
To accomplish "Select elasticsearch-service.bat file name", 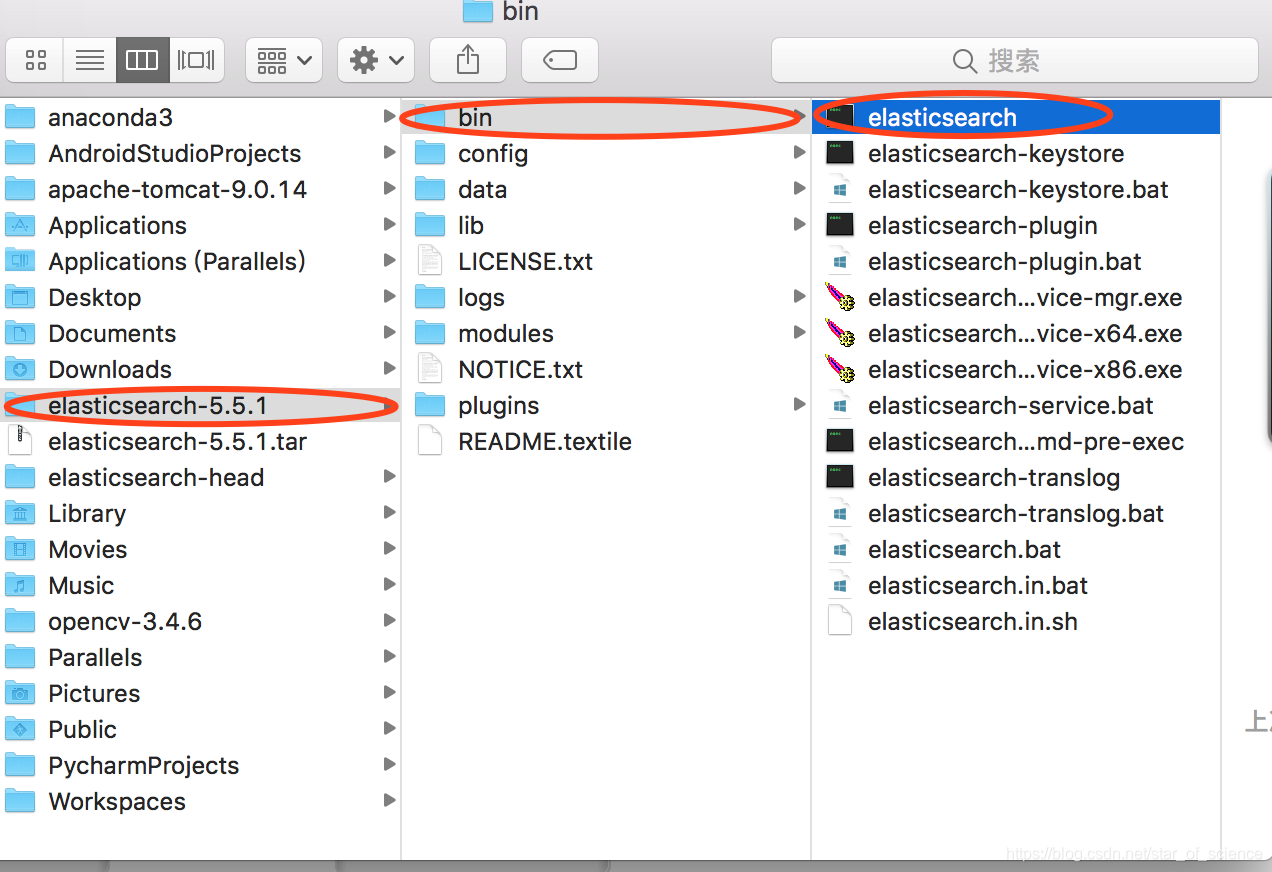I will click(1011, 406).
